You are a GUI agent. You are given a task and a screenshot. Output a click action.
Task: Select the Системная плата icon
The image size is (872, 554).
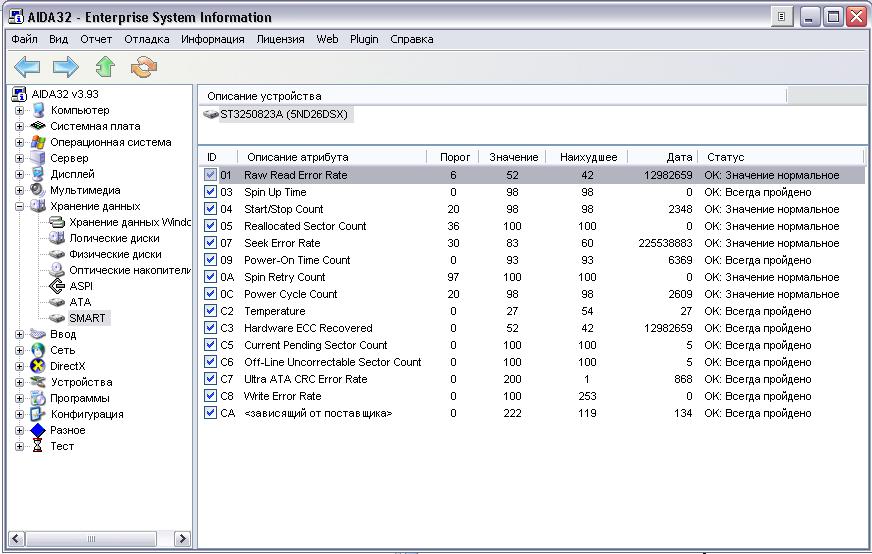coord(38,126)
